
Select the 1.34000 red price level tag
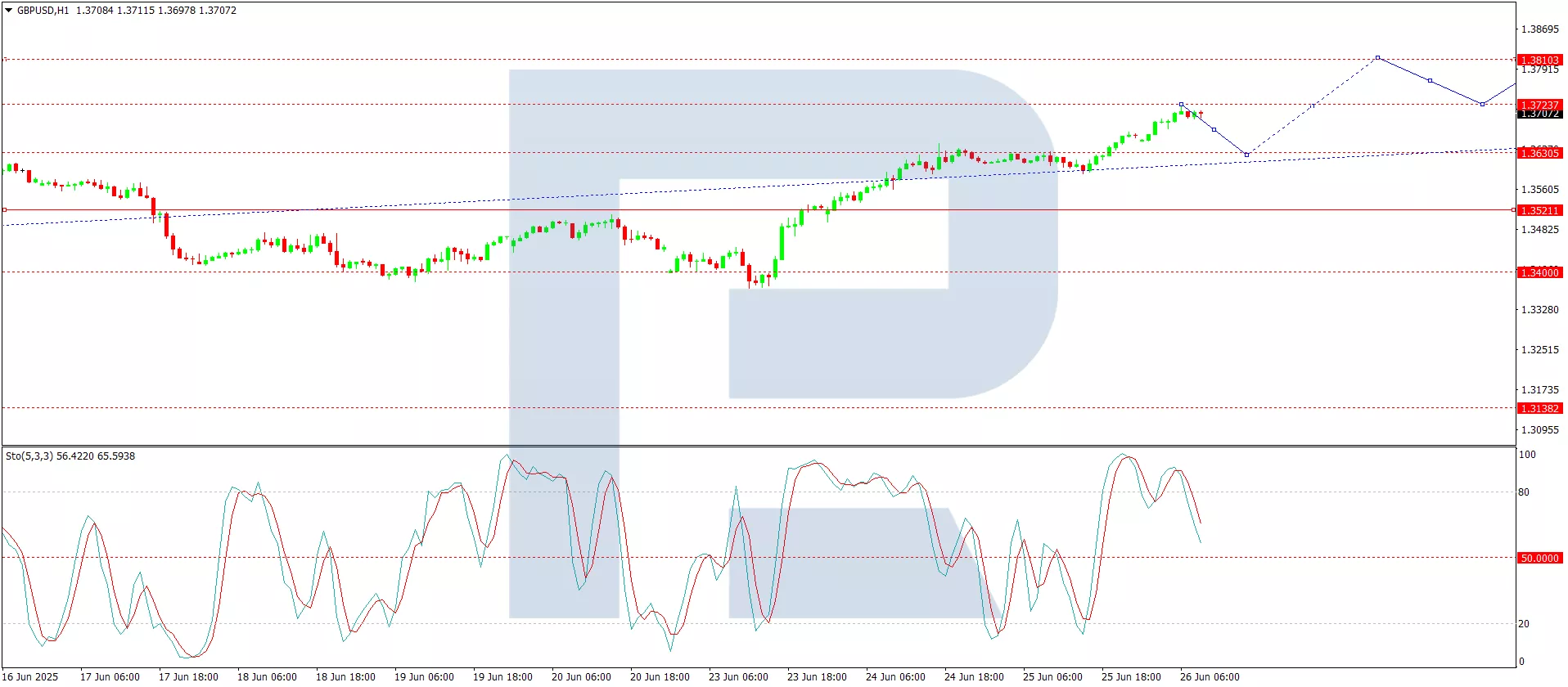pyautogui.click(x=1539, y=272)
